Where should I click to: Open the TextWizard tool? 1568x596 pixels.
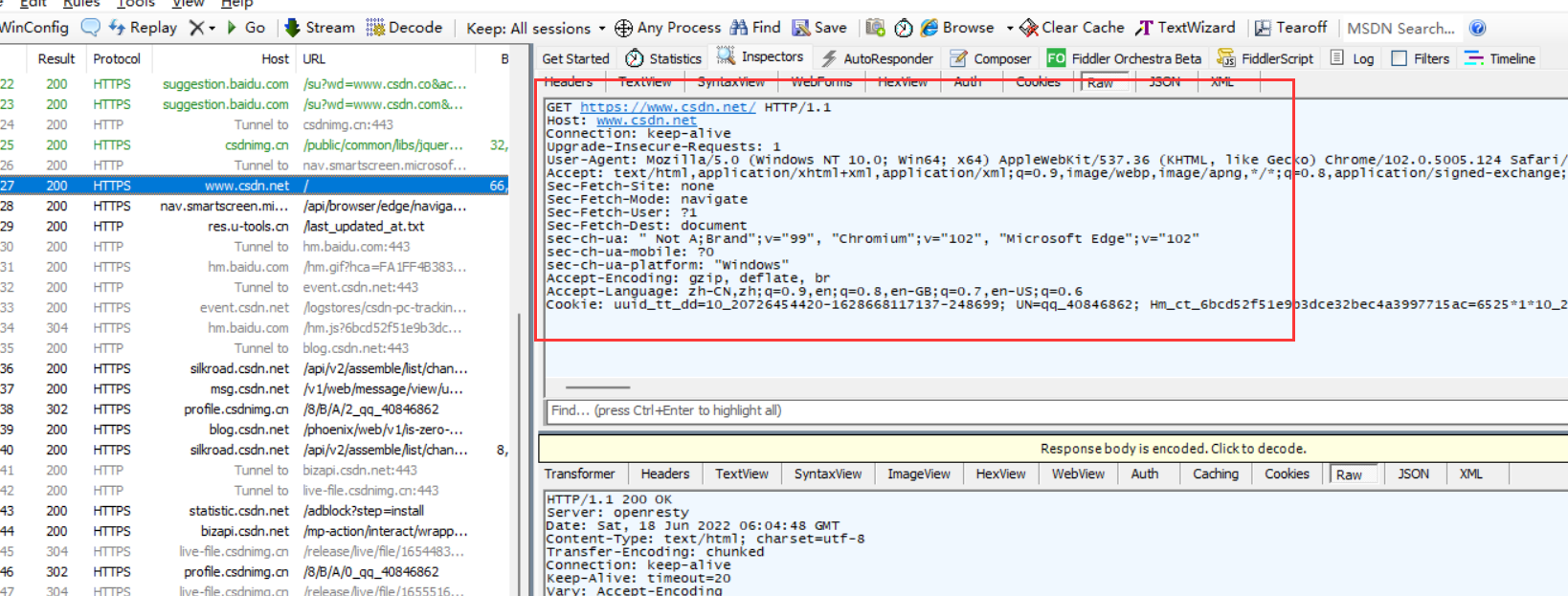(x=1185, y=28)
